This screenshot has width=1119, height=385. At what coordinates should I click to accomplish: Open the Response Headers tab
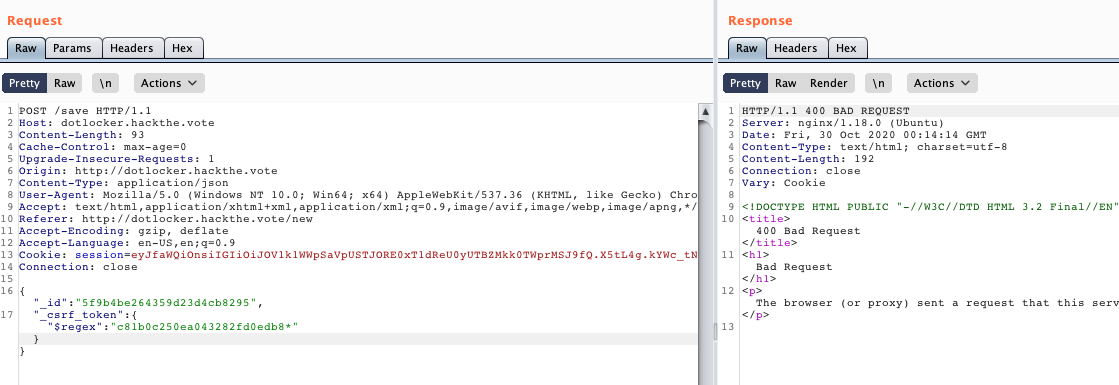point(796,48)
